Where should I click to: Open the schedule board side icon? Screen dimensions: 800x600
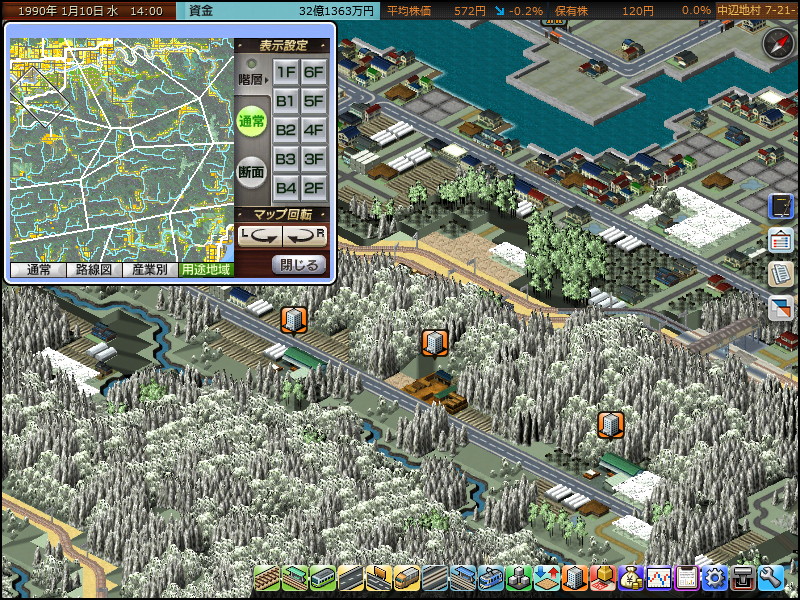pyautogui.click(x=781, y=240)
